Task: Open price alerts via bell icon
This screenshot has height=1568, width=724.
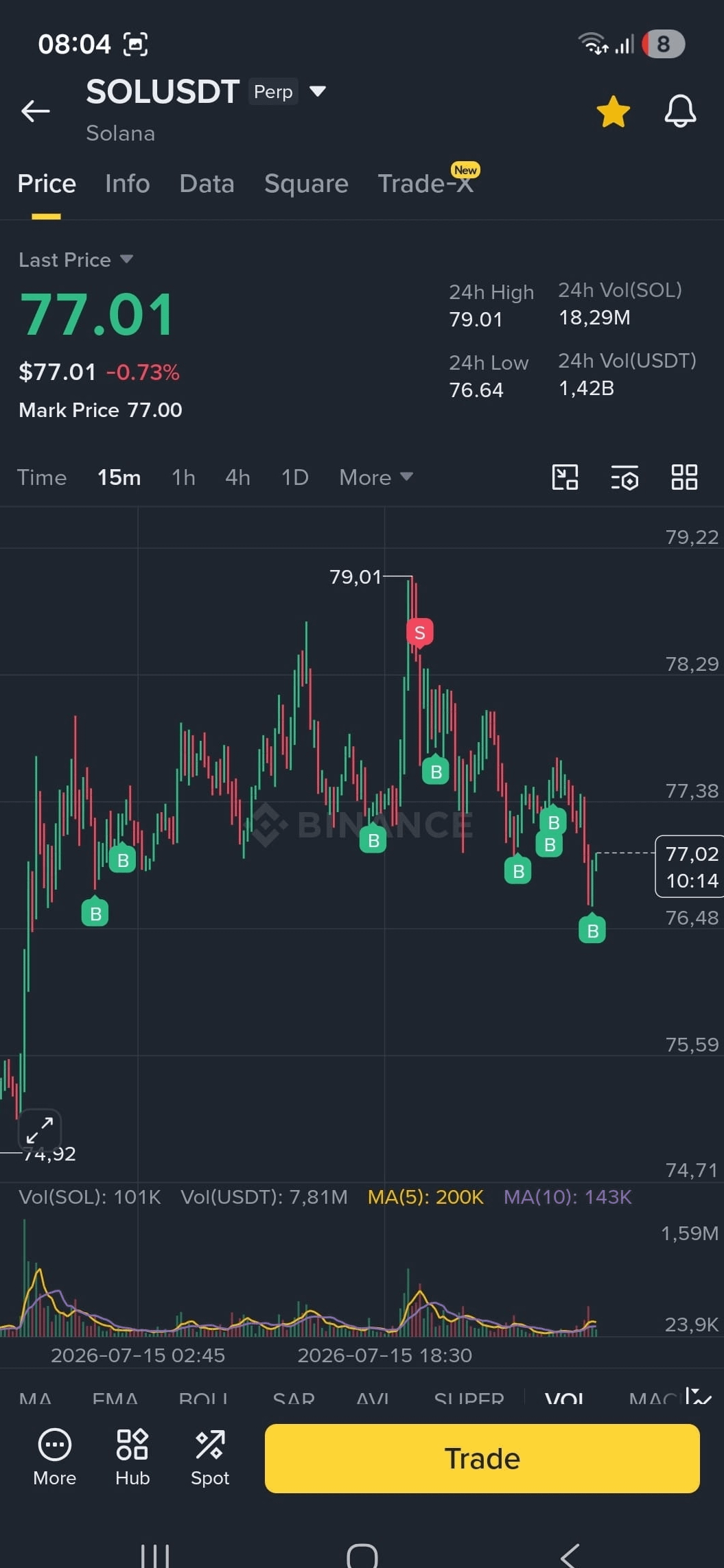Action: (x=680, y=110)
